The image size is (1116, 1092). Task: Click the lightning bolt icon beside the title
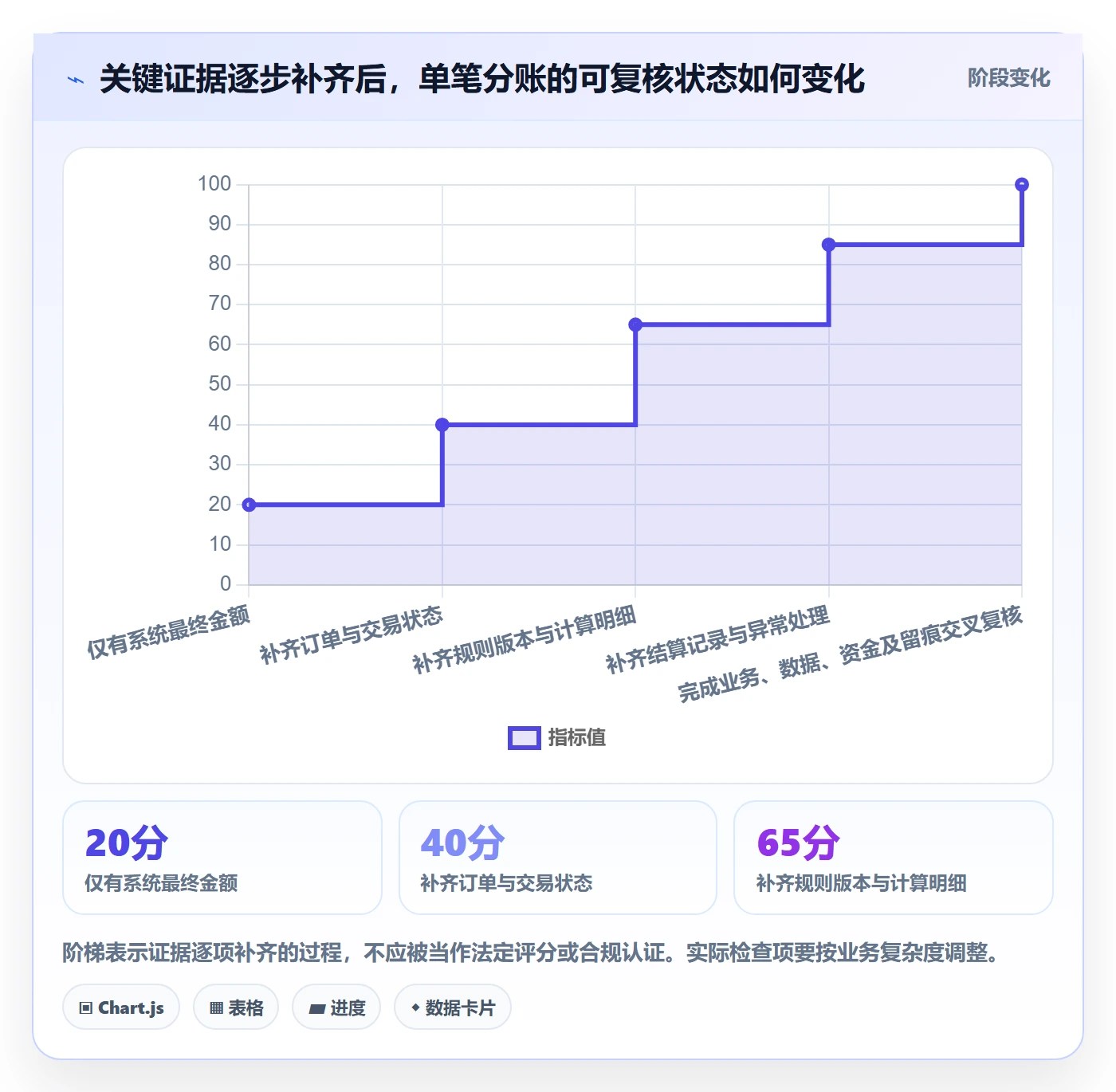[x=76, y=80]
